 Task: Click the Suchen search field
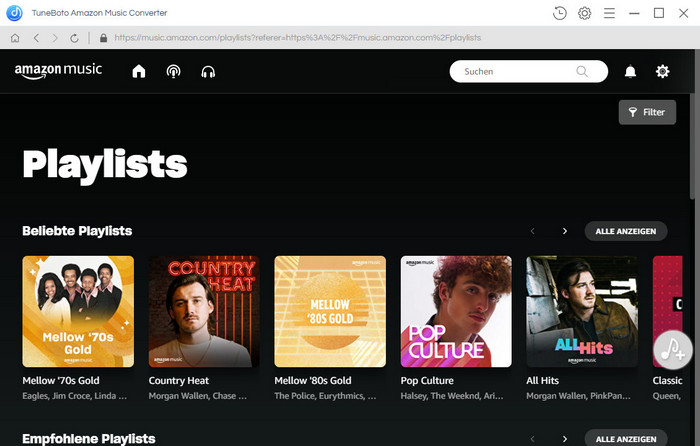click(x=529, y=71)
